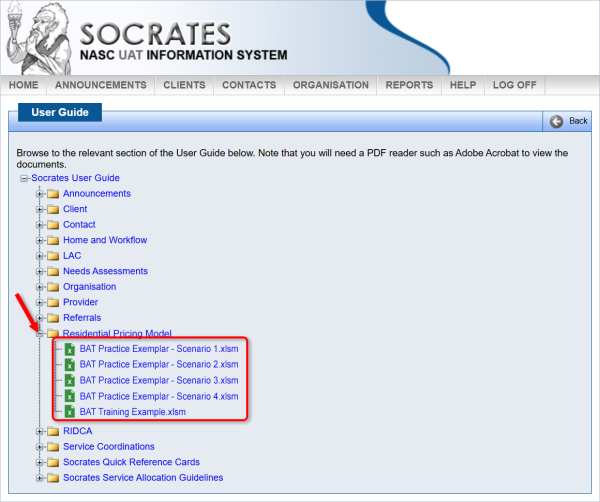Screen dimensions: 600x502
Task: Click the Organisation folder icon
Action: click(53, 287)
